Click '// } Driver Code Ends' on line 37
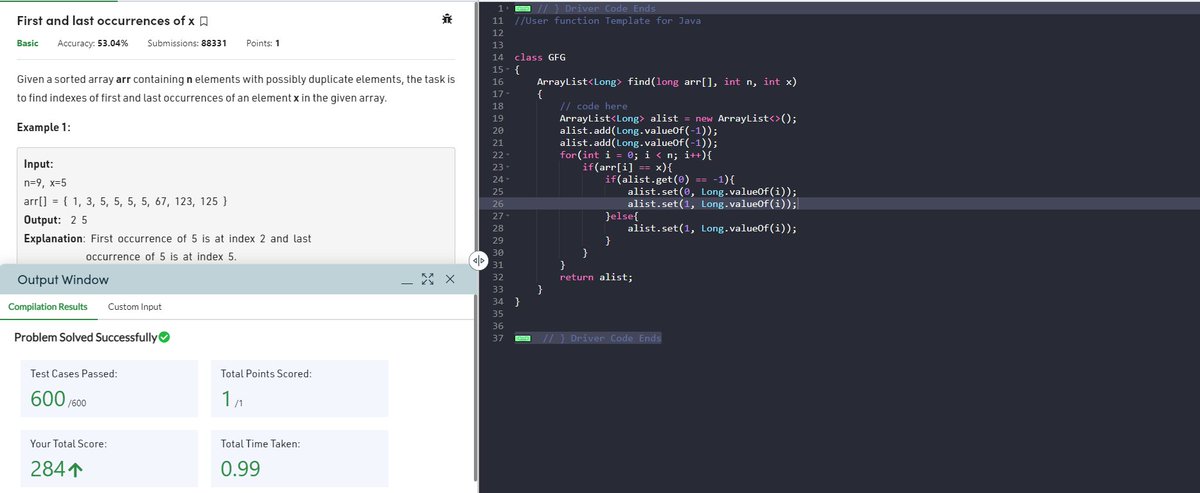This screenshot has height=493, width=1200. (600, 339)
